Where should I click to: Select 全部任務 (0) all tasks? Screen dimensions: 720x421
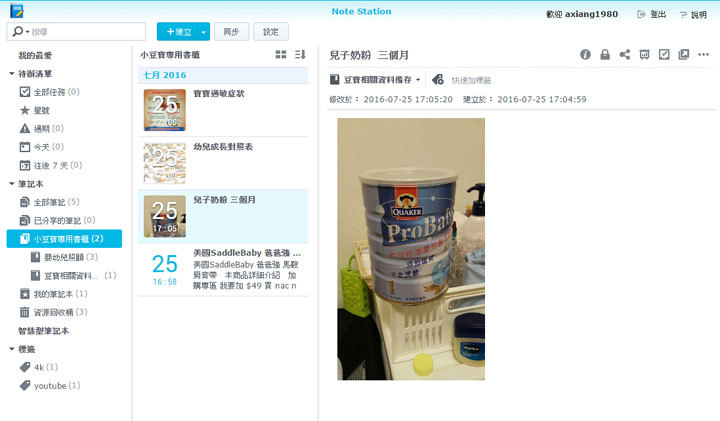point(50,92)
